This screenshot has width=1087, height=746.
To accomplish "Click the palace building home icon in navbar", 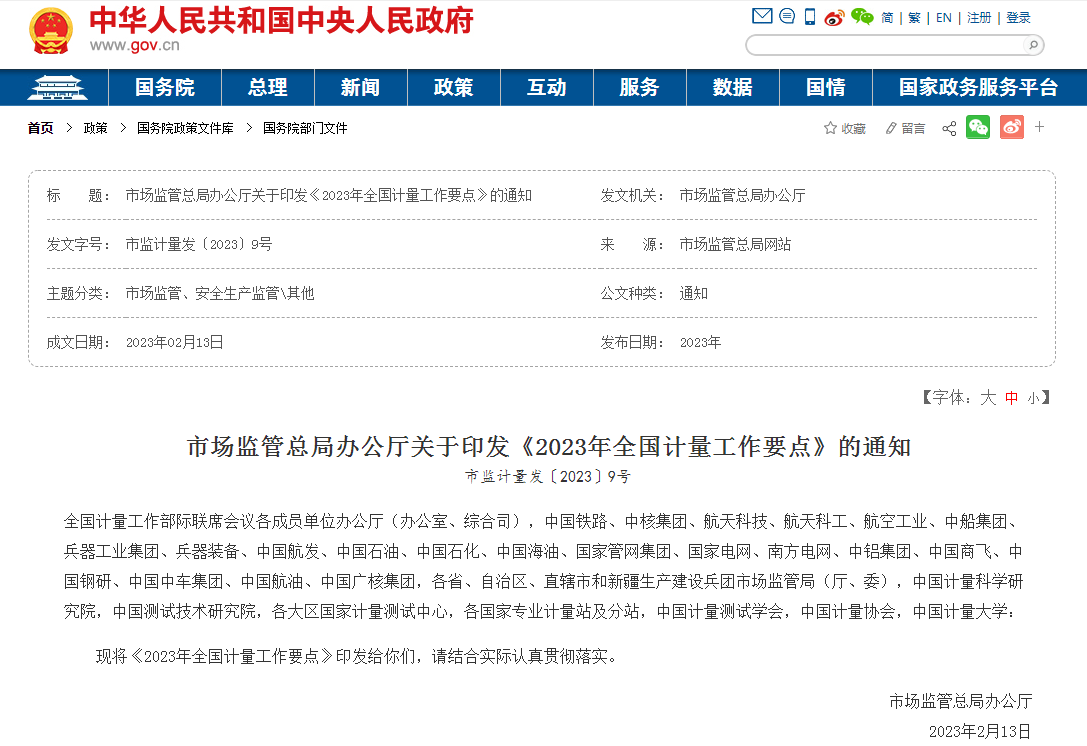I will 56,87.
